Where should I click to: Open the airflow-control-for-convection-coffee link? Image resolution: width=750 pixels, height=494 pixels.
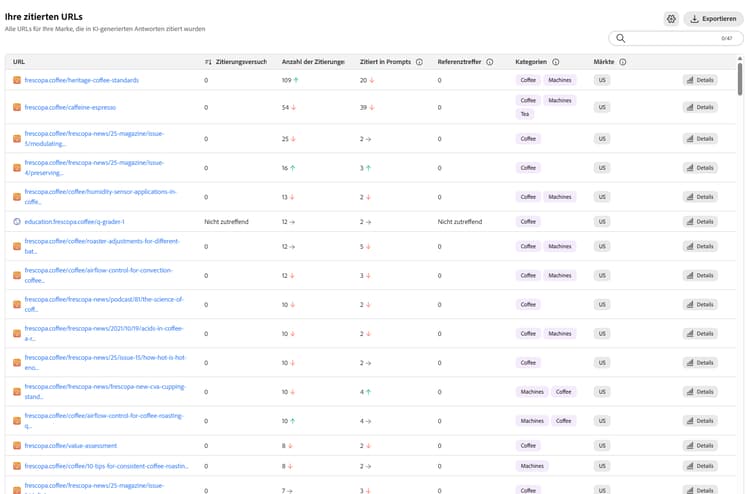[99, 275]
